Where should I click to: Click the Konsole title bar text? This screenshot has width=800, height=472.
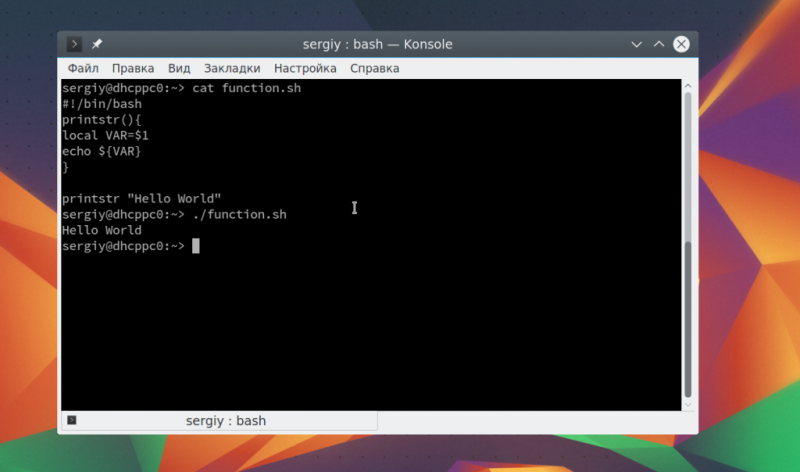(378, 44)
